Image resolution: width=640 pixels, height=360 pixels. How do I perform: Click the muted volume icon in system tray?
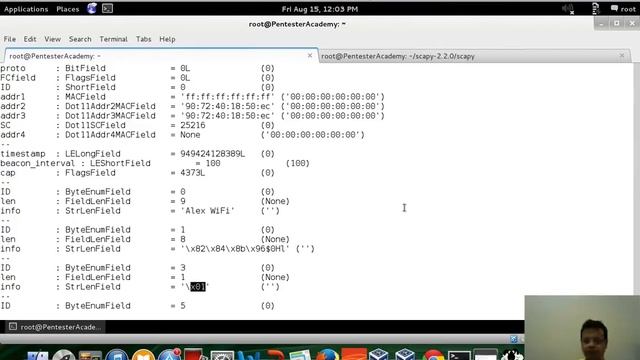click(x=568, y=9)
